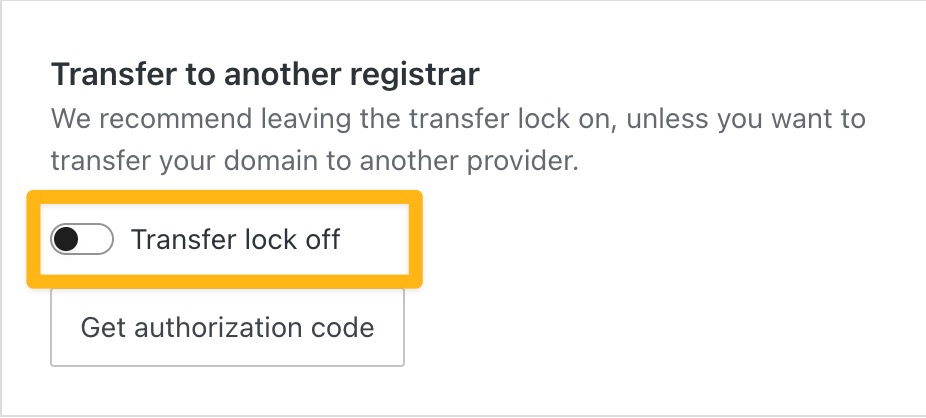Click the transfer lock recommendation paragraph
The image size is (926, 418).
458,140
